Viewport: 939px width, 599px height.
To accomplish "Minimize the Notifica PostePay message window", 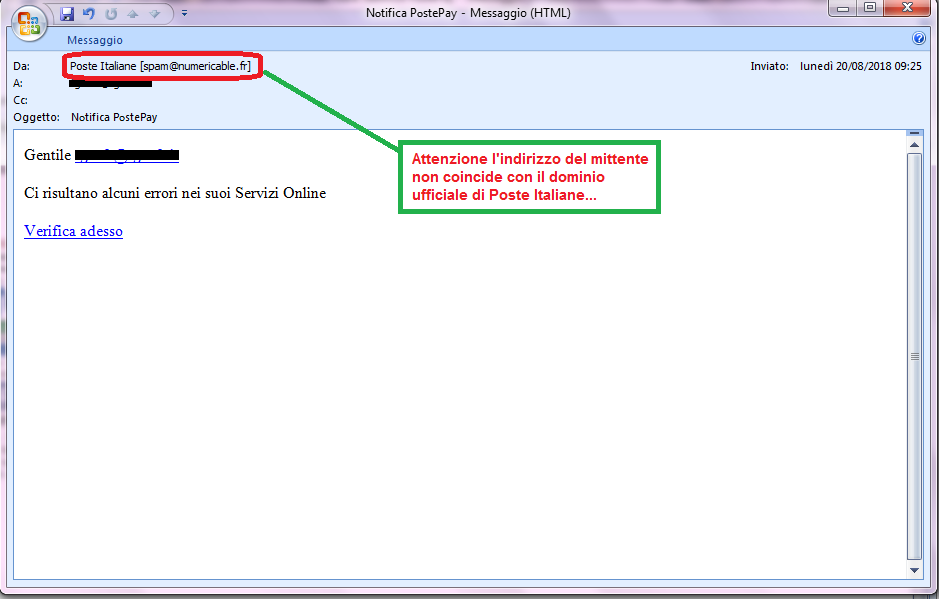I will click(843, 8).
